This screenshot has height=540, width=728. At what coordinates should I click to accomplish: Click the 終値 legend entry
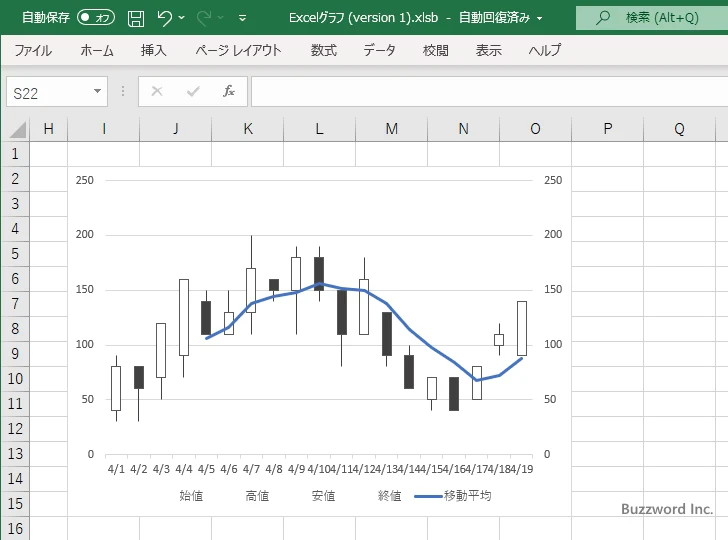390,496
